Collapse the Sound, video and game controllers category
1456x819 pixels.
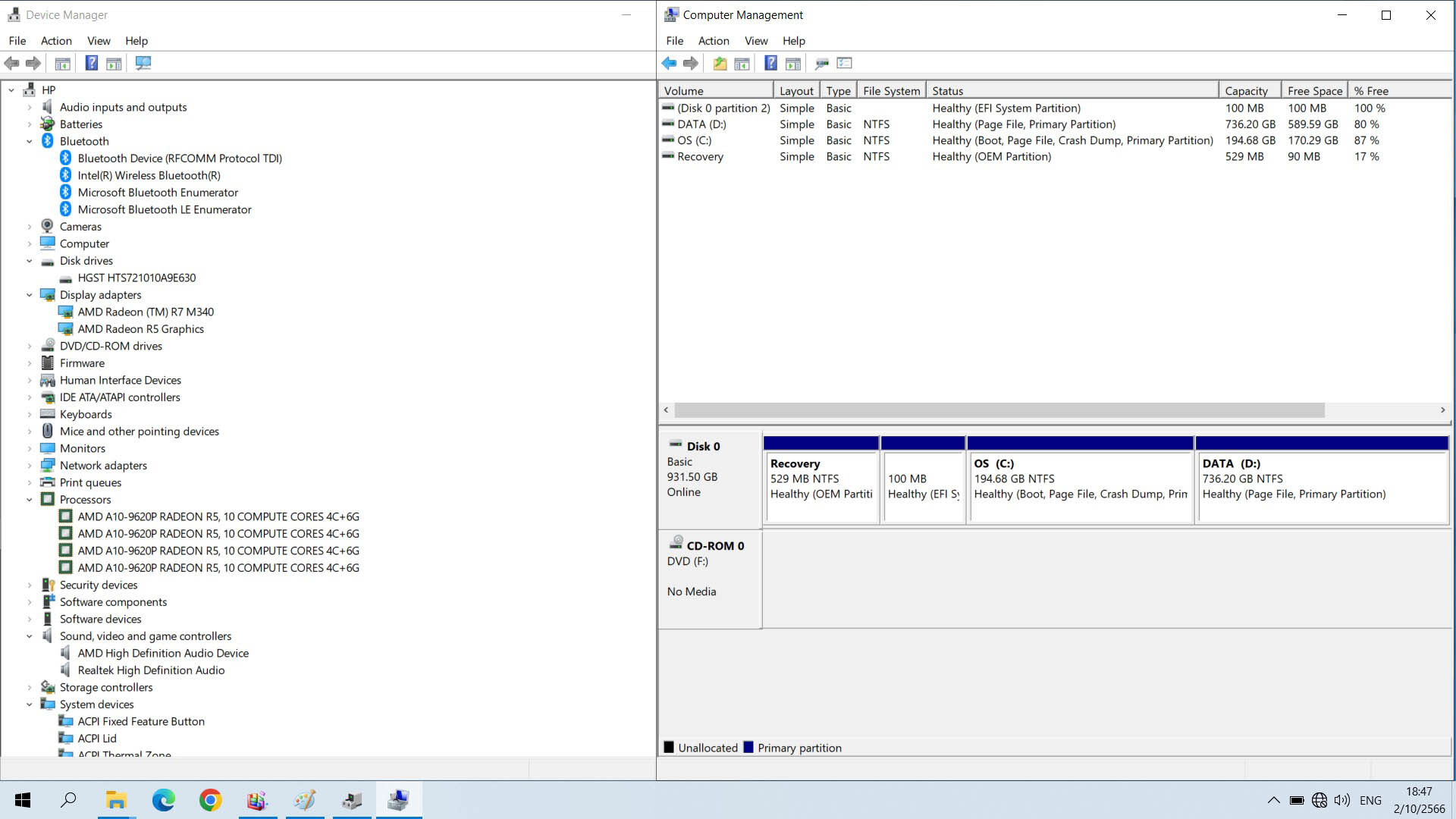(30, 636)
